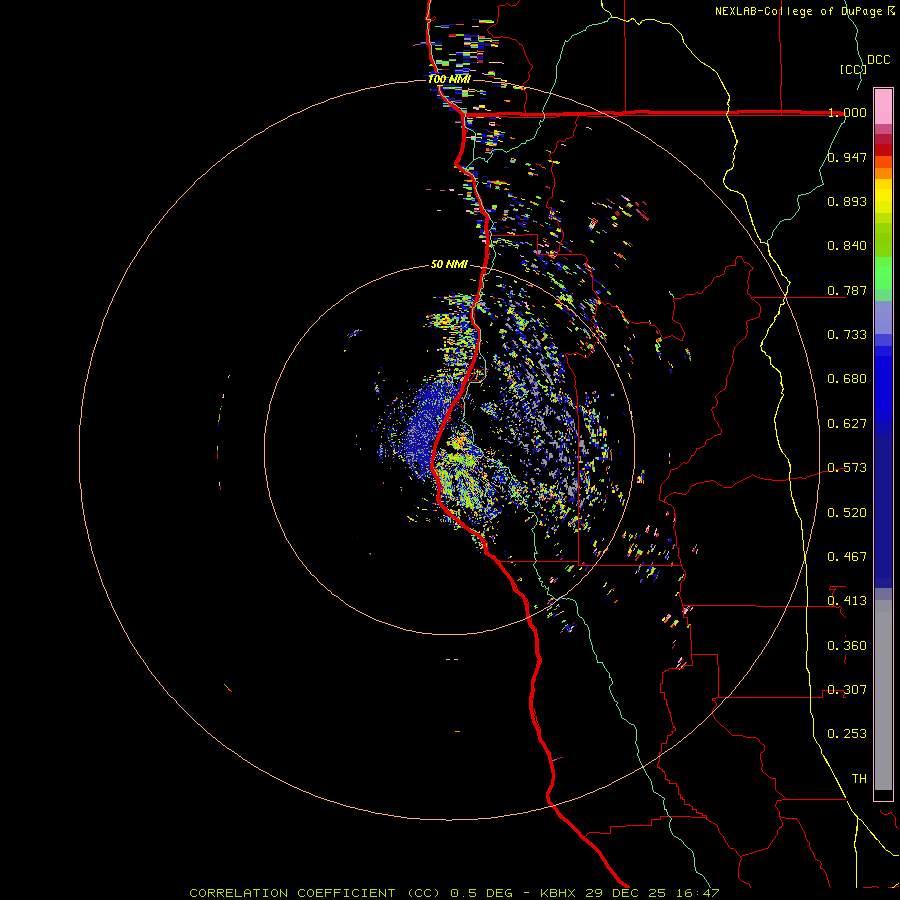Click the DCC label above the color bar

(x=878, y=60)
